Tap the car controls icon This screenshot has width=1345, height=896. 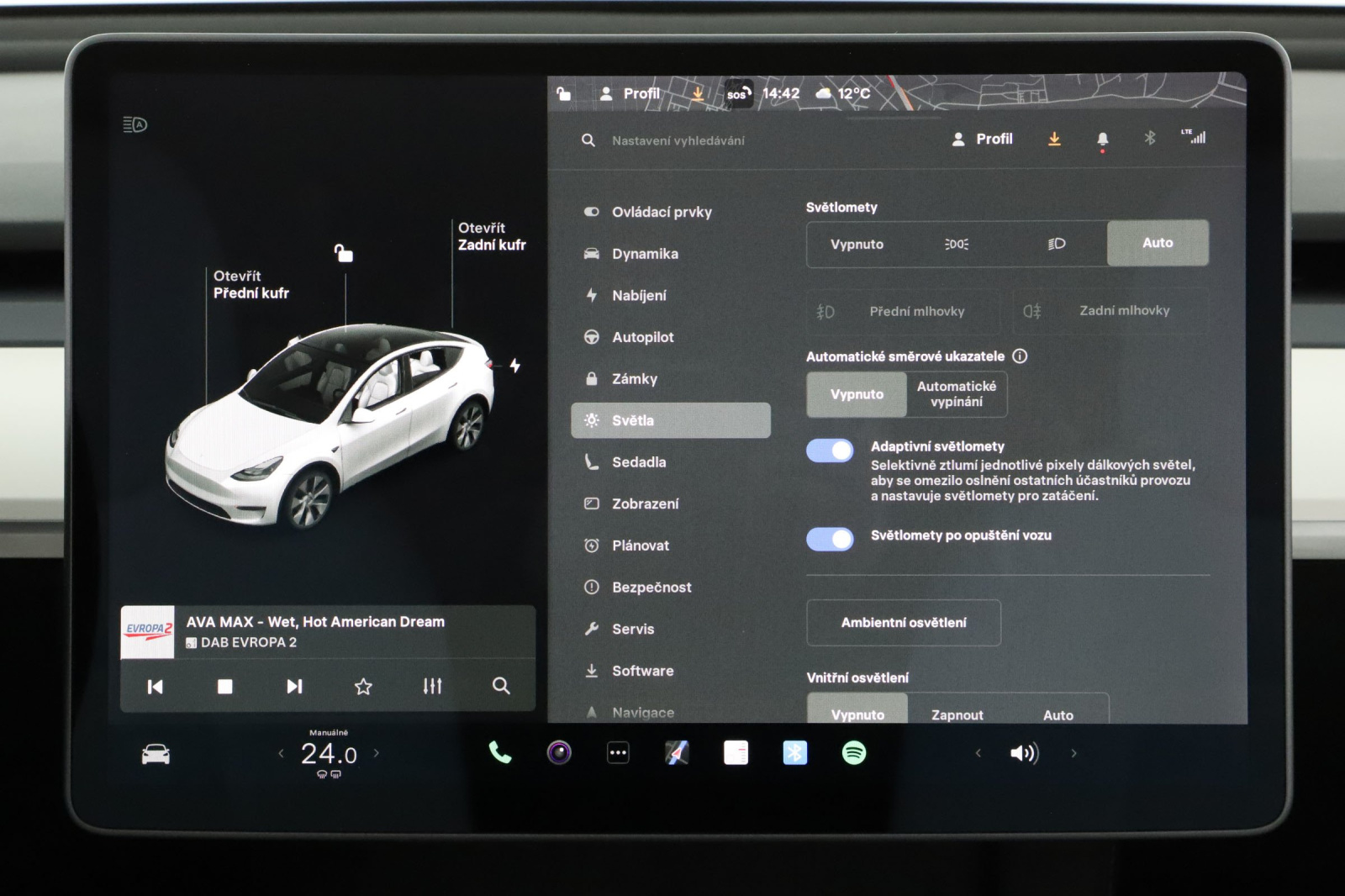click(156, 754)
